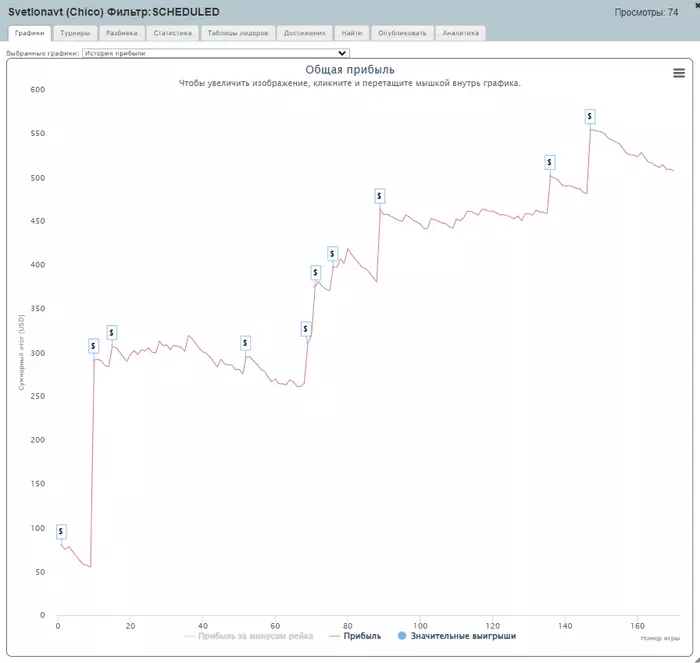Open the Опубликовать tab
The width and height of the screenshot is (700, 663).
(x=402, y=33)
